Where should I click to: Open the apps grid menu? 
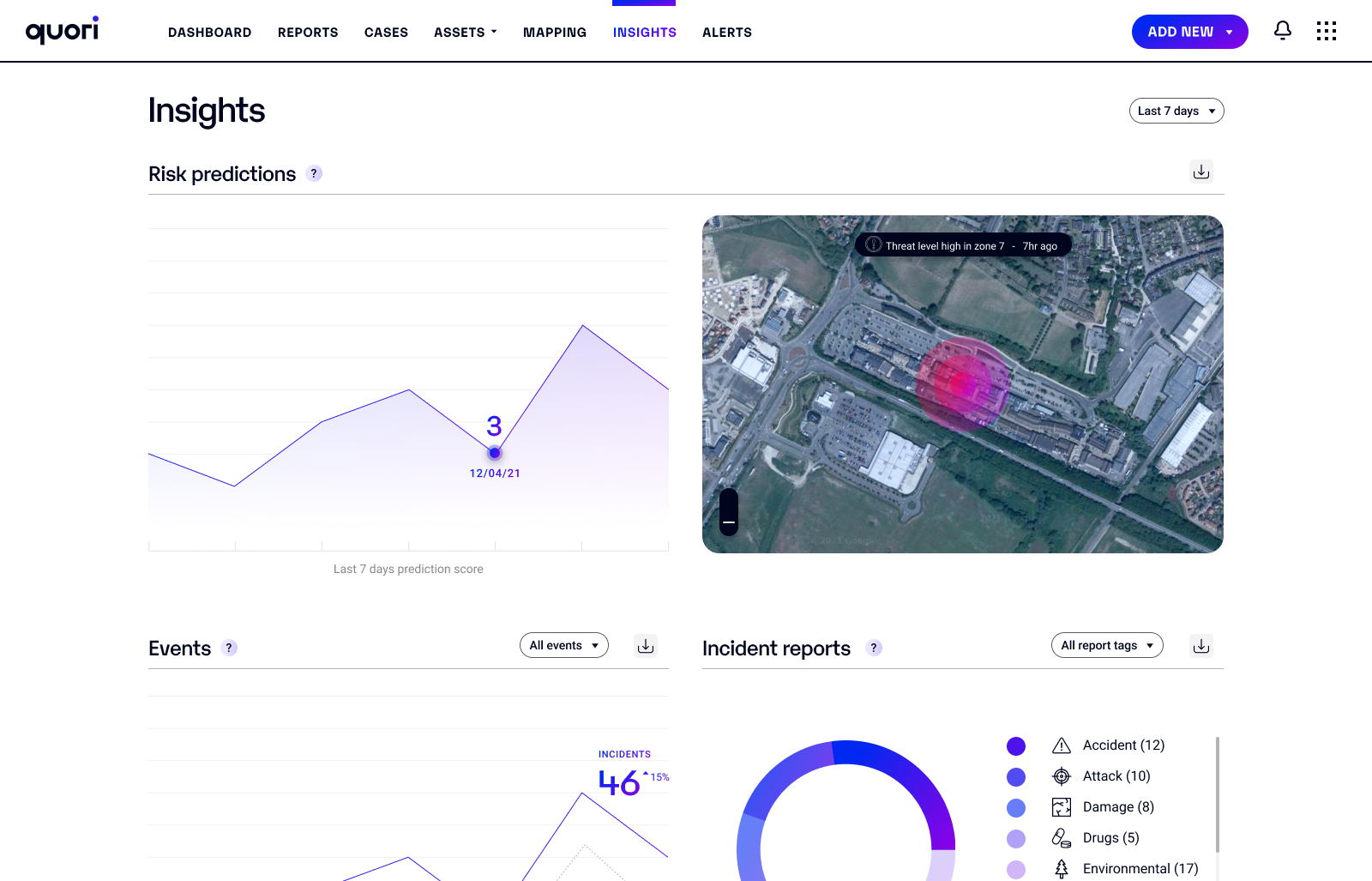click(1327, 31)
